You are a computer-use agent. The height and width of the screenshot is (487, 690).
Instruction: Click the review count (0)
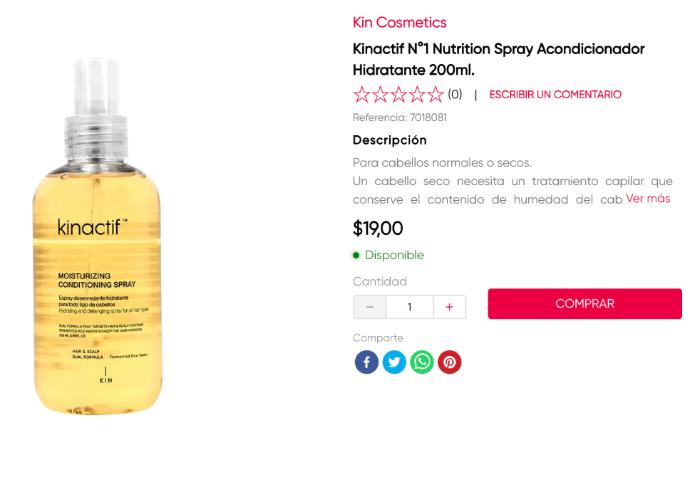tap(455, 94)
